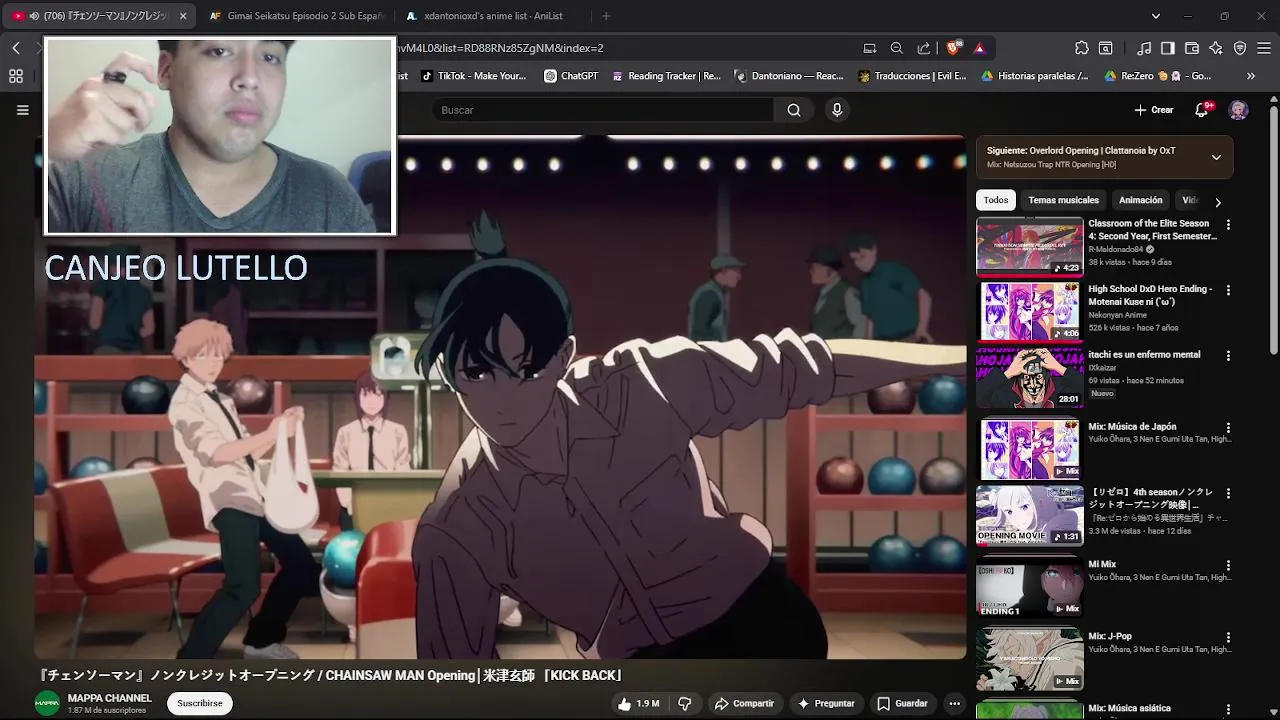Select the Temas musicales filter chip
This screenshot has width=1280, height=720.
point(1063,200)
